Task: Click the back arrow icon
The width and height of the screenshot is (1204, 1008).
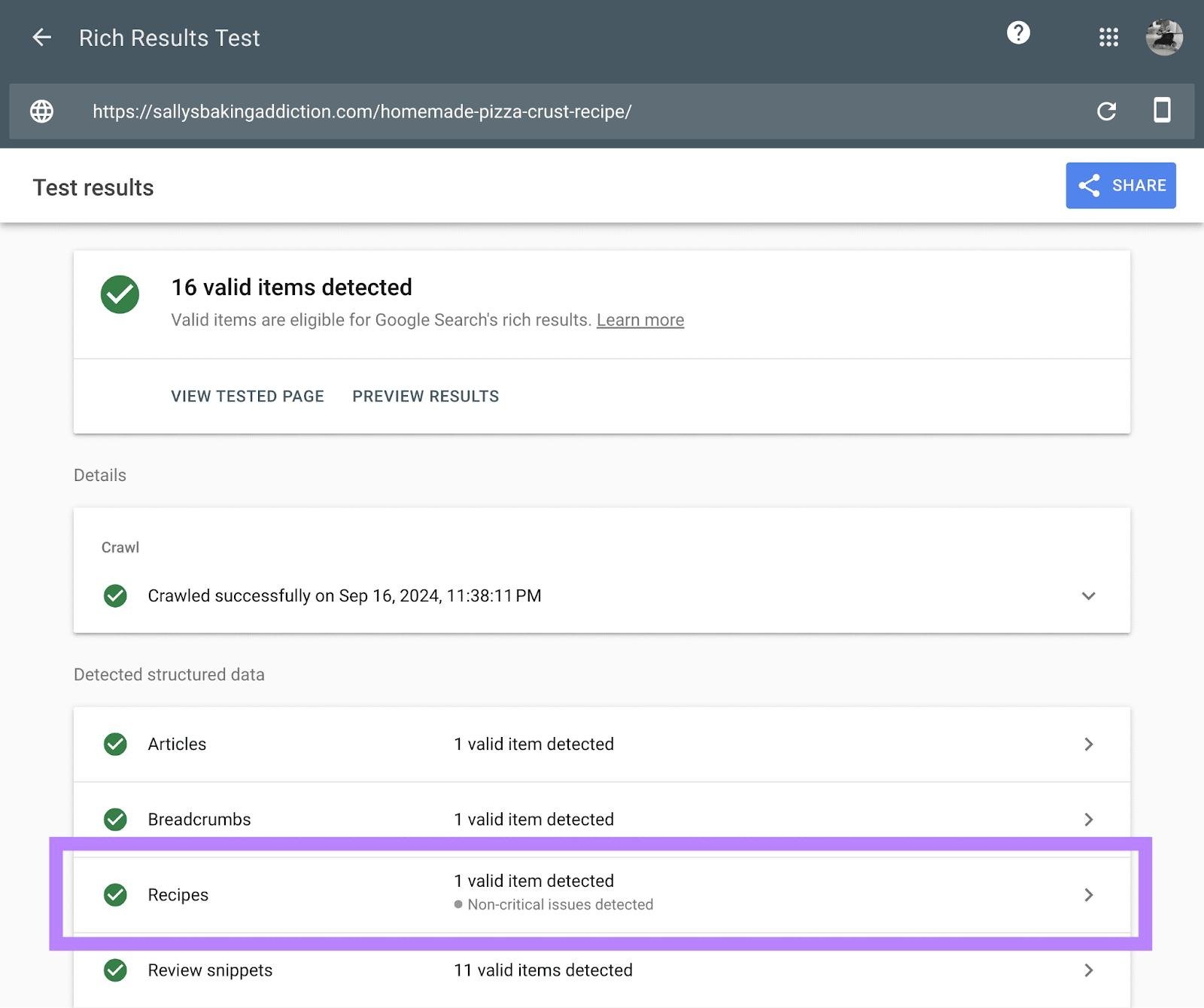Action: 42,37
